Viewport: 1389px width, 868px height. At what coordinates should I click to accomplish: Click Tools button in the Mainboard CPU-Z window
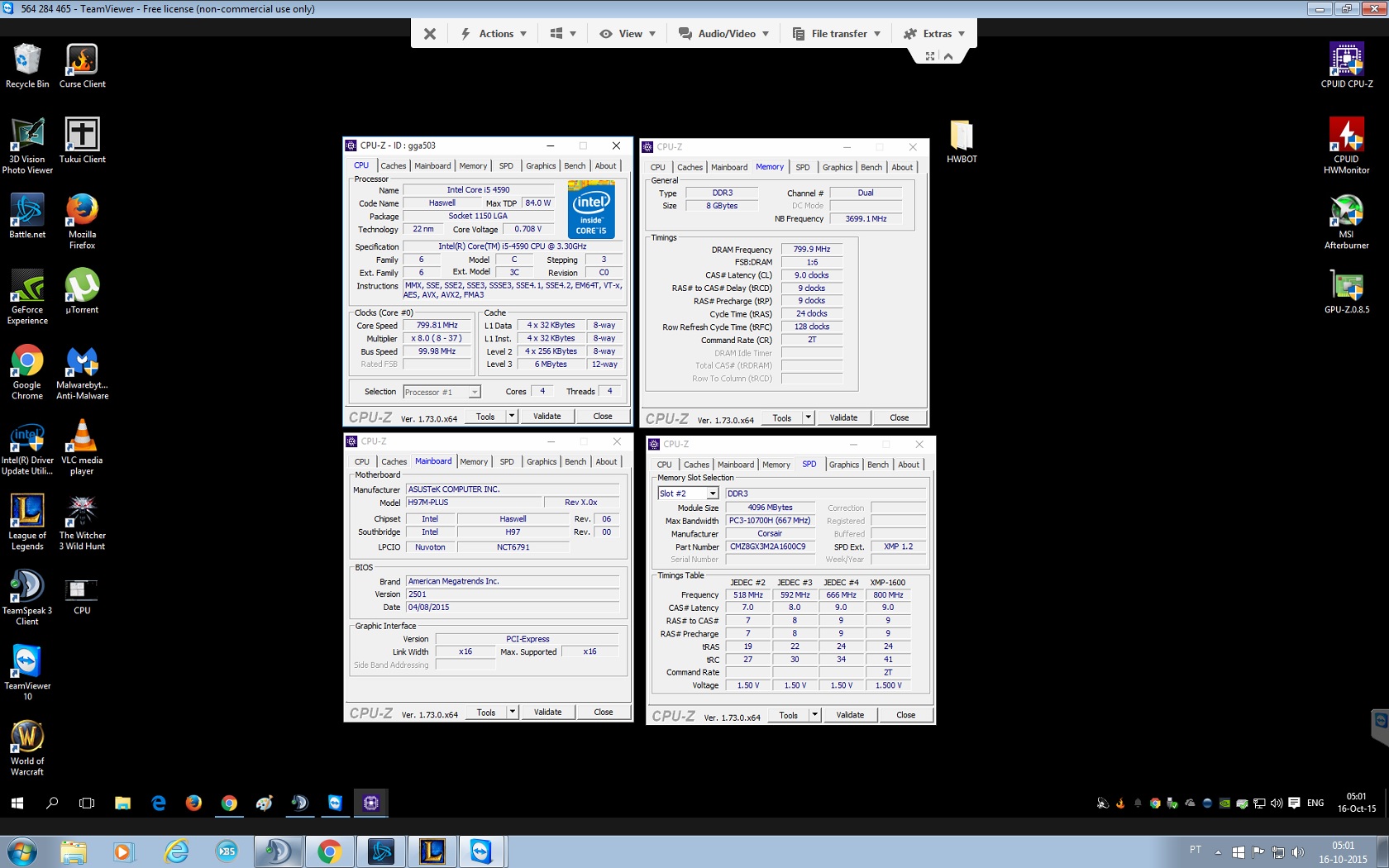(486, 713)
